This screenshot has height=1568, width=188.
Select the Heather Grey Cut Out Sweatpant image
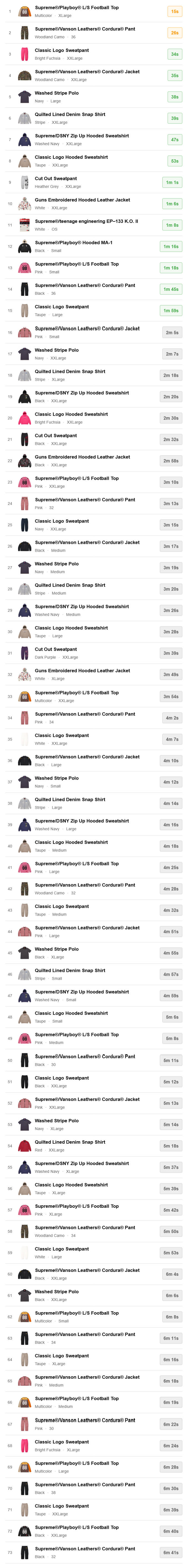click(24, 183)
